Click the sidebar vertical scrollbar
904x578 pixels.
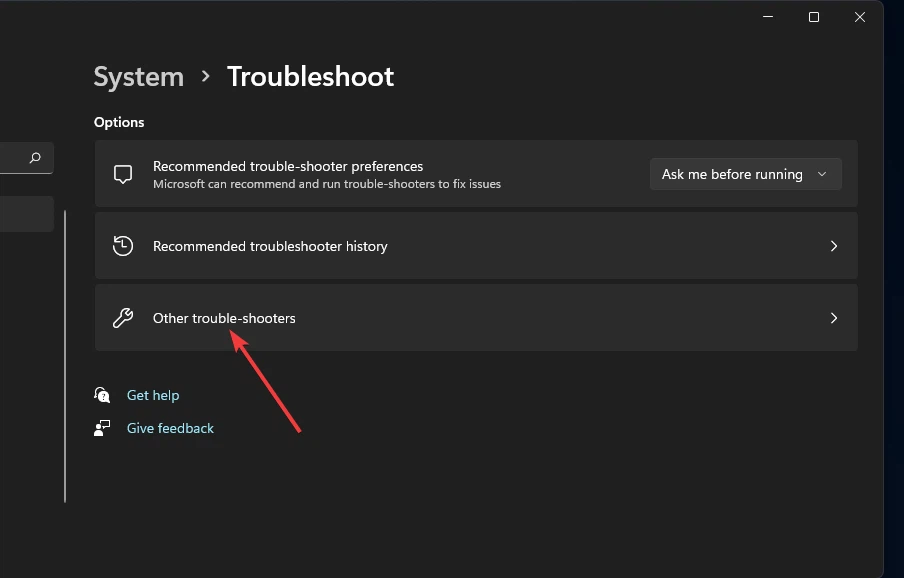[x=65, y=355]
